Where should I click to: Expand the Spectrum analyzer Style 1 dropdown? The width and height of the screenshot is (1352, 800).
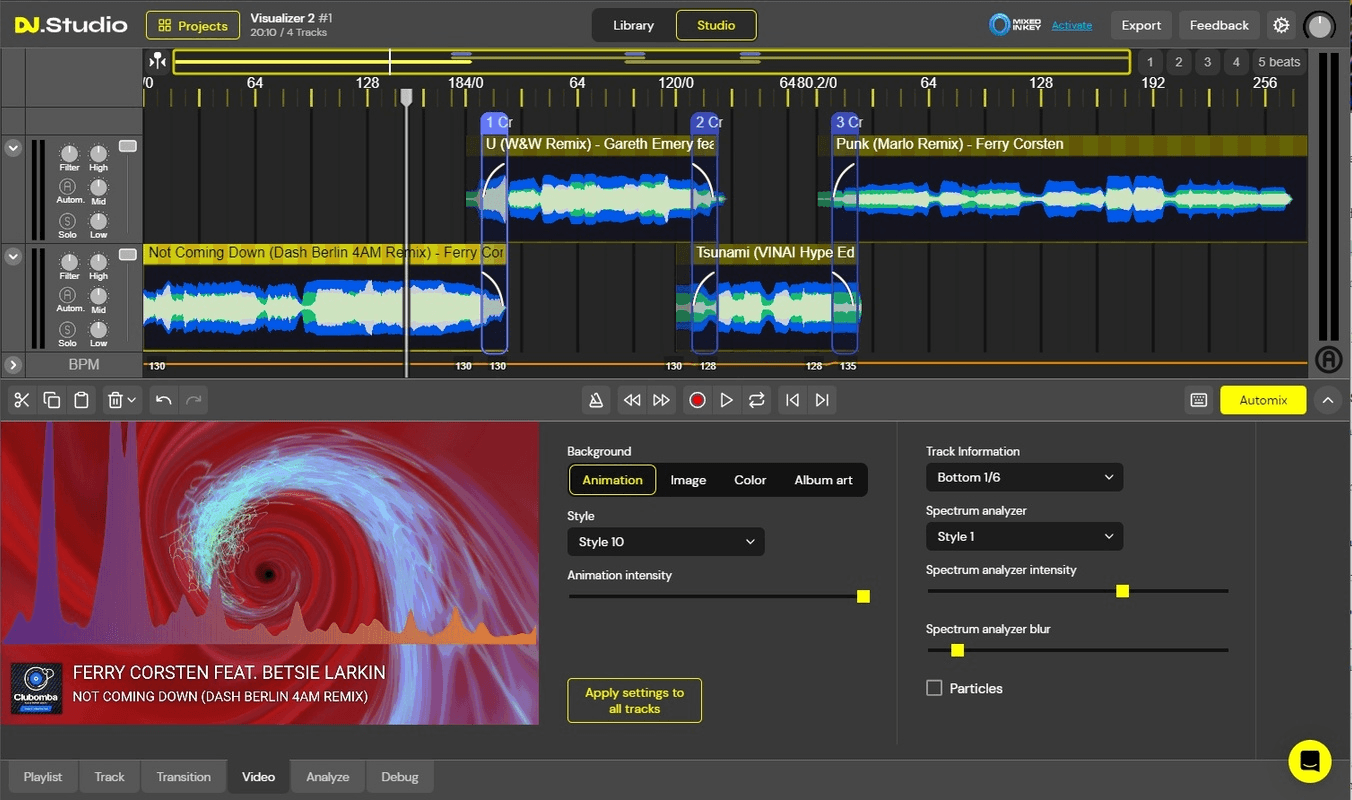1024,537
